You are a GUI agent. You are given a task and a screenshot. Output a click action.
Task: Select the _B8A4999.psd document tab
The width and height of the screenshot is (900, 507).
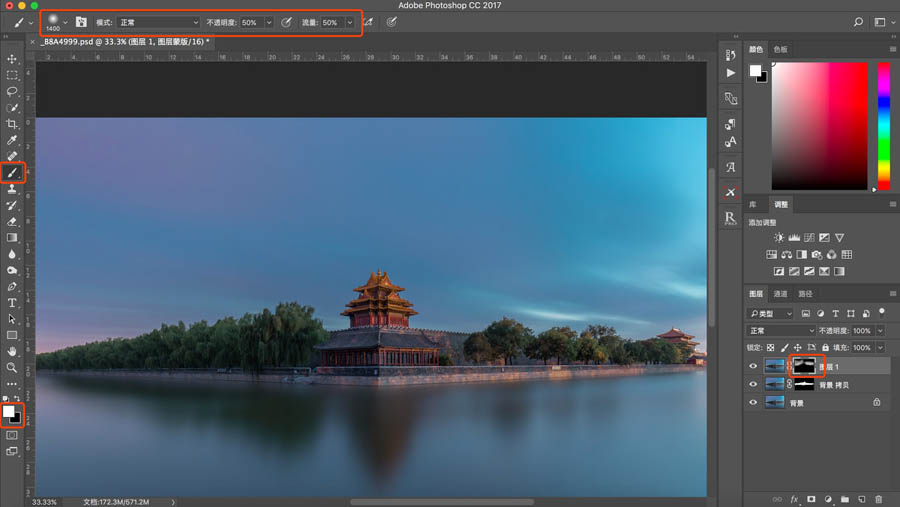point(126,41)
